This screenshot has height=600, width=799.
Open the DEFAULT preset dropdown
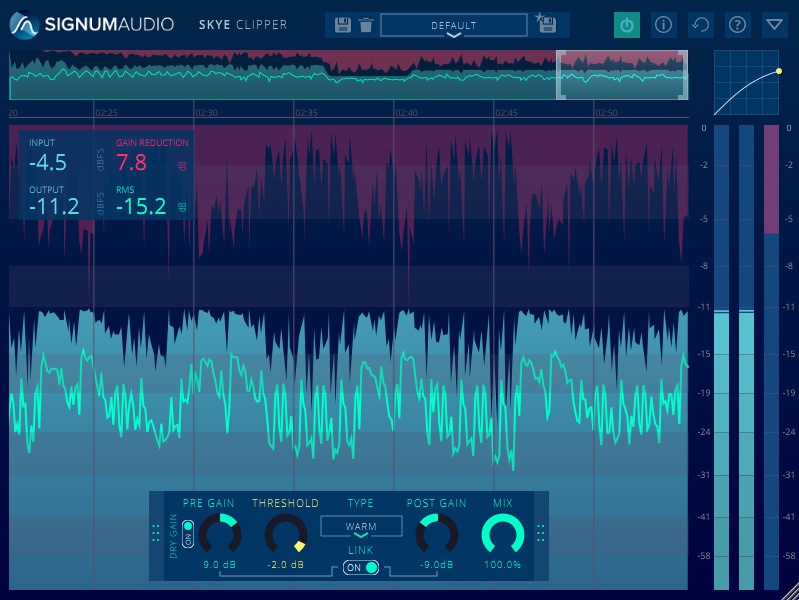pyautogui.click(x=454, y=25)
